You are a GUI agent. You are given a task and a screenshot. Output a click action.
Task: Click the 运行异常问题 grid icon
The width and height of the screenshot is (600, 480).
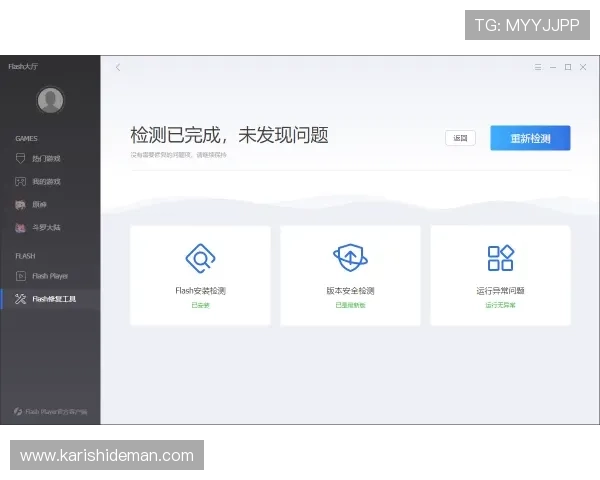(500, 258)
